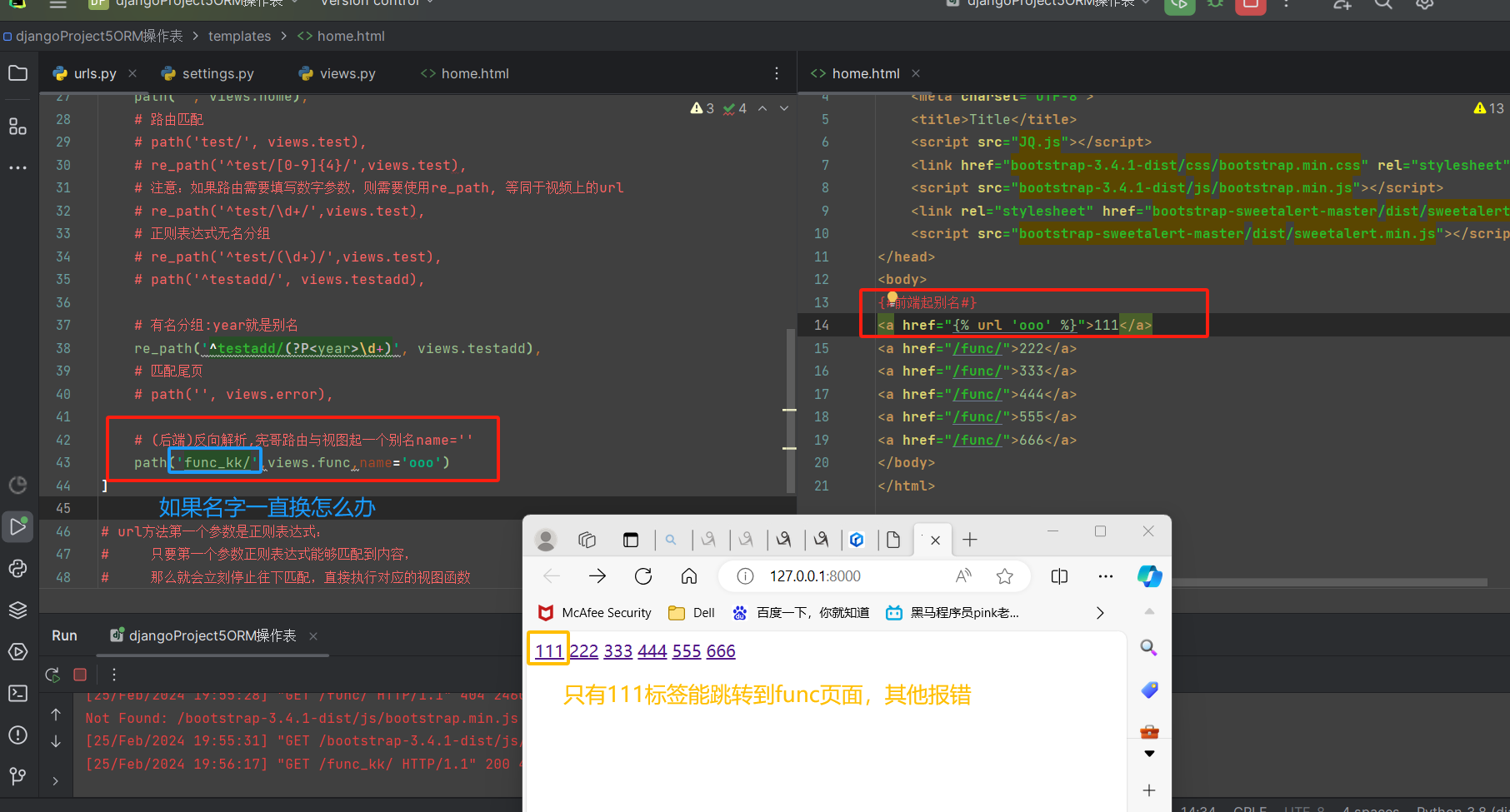Open the 333 link in browser page
Screen dimensions: 1510x812
[617, 650]
